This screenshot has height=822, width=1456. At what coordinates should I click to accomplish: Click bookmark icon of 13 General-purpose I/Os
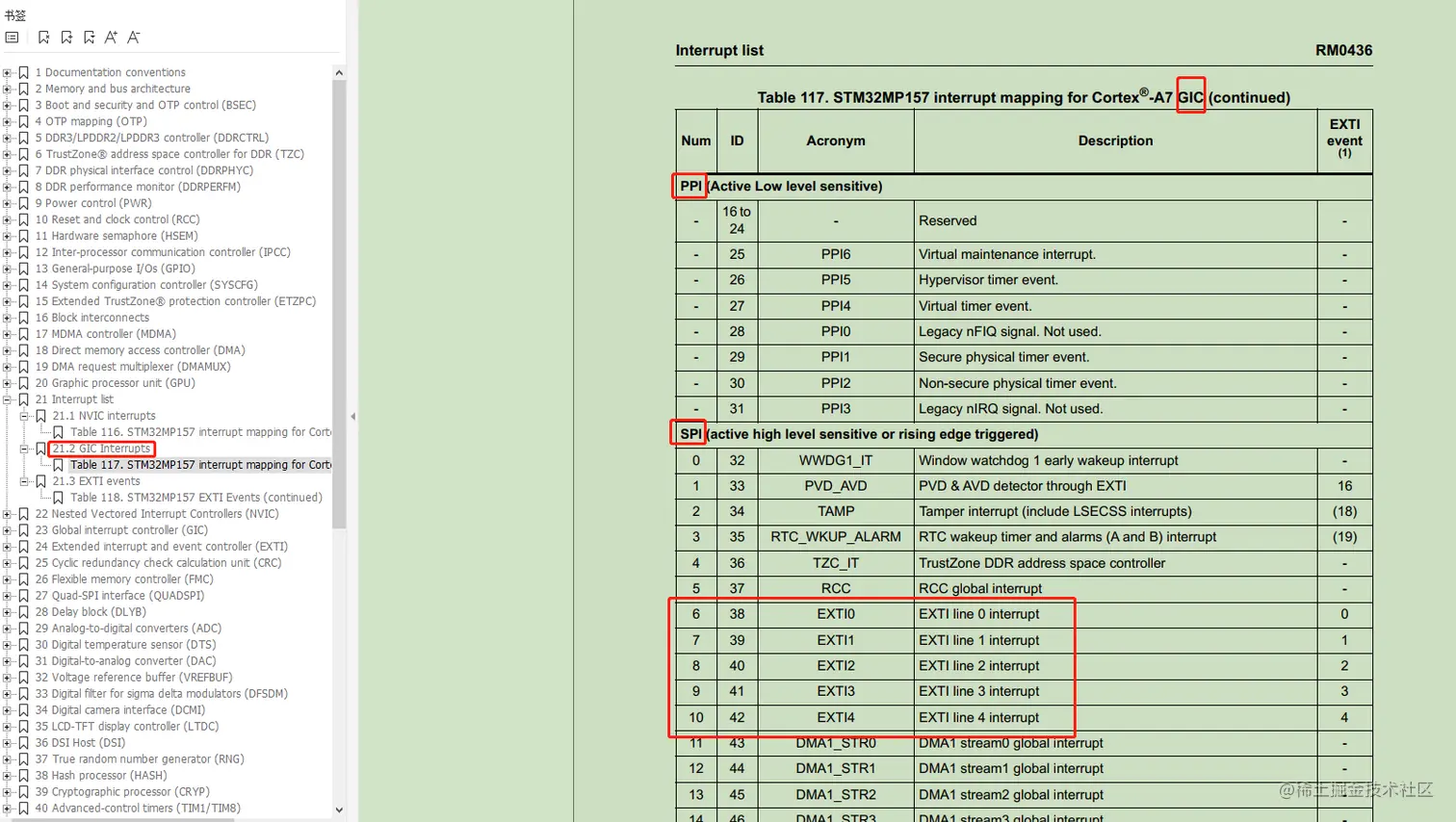pos(24,269)
